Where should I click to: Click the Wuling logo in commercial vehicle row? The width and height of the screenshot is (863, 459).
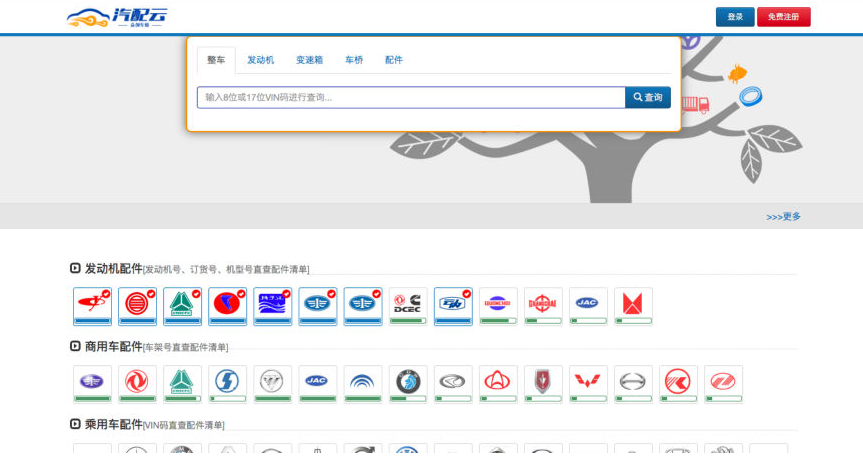coord(588,381)
